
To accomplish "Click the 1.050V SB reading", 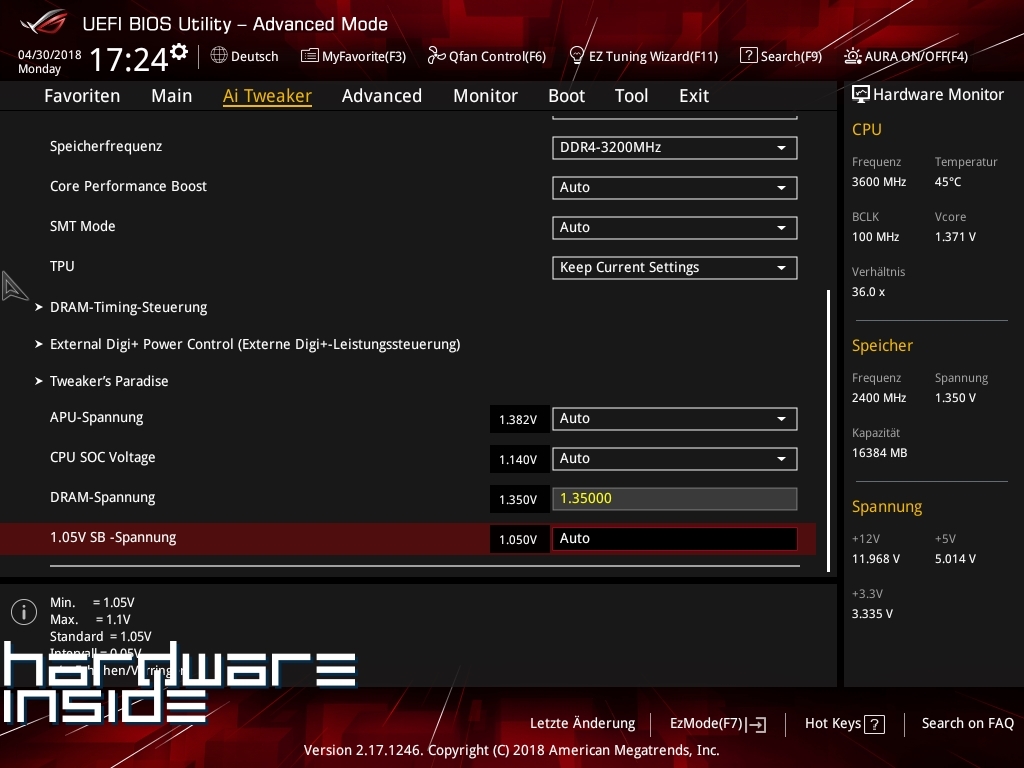I will pos(518,539).
